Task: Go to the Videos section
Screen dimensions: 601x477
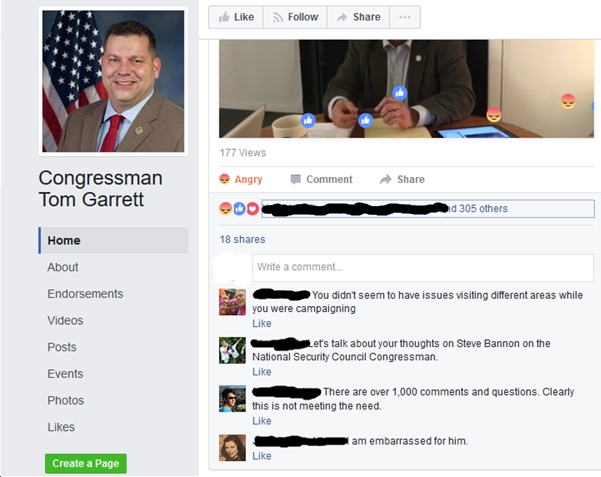Action: tap(65, 321)
